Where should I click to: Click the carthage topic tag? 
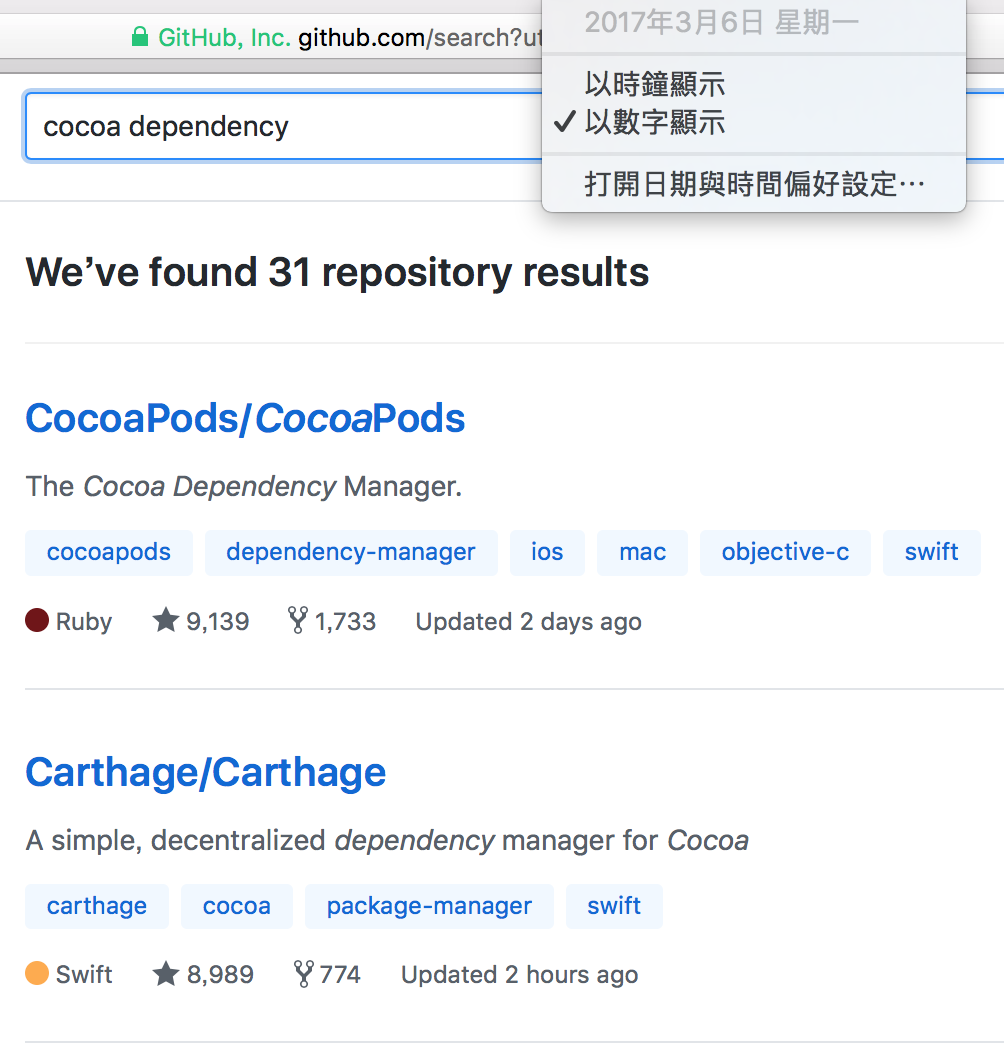click(96, 906)
